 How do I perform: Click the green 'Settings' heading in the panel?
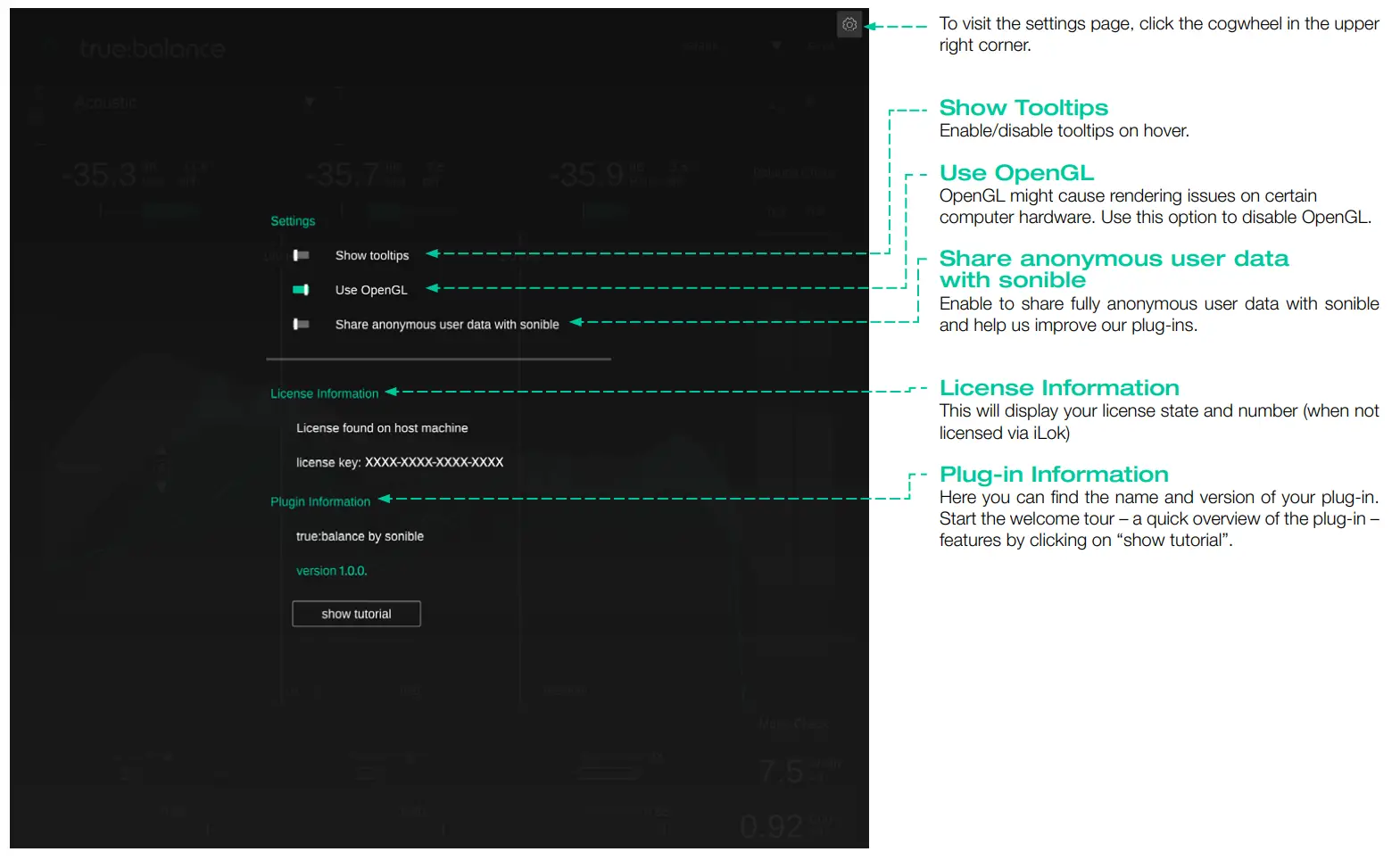[293, 221]
